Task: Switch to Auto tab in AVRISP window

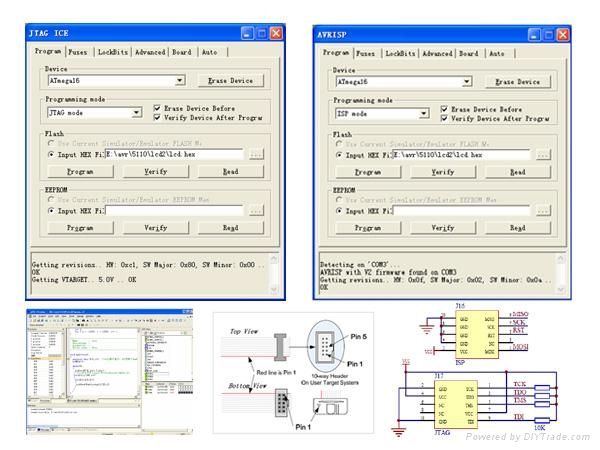Action: (497, 54)
